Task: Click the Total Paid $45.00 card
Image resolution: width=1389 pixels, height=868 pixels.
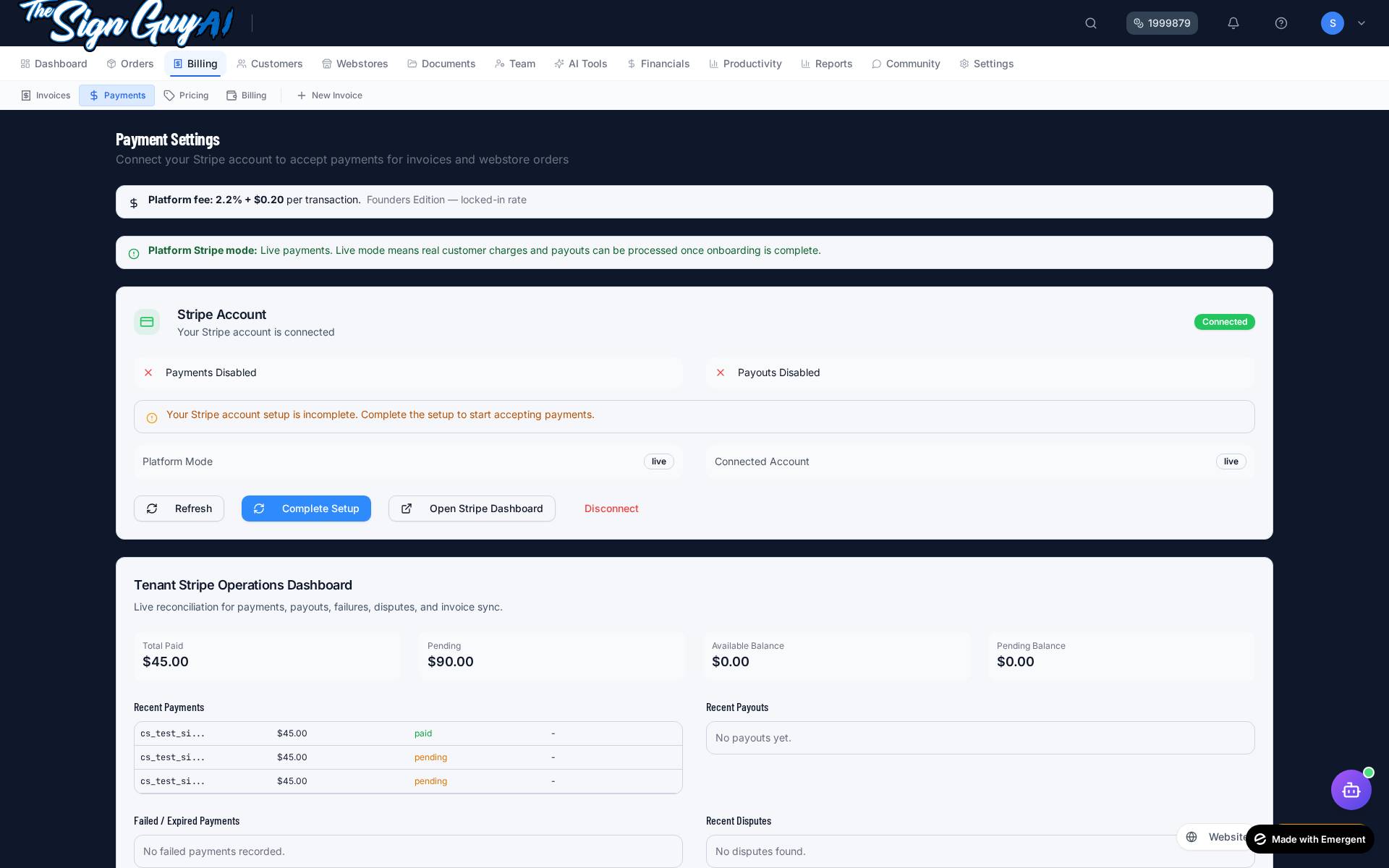Action: [267, 655]
